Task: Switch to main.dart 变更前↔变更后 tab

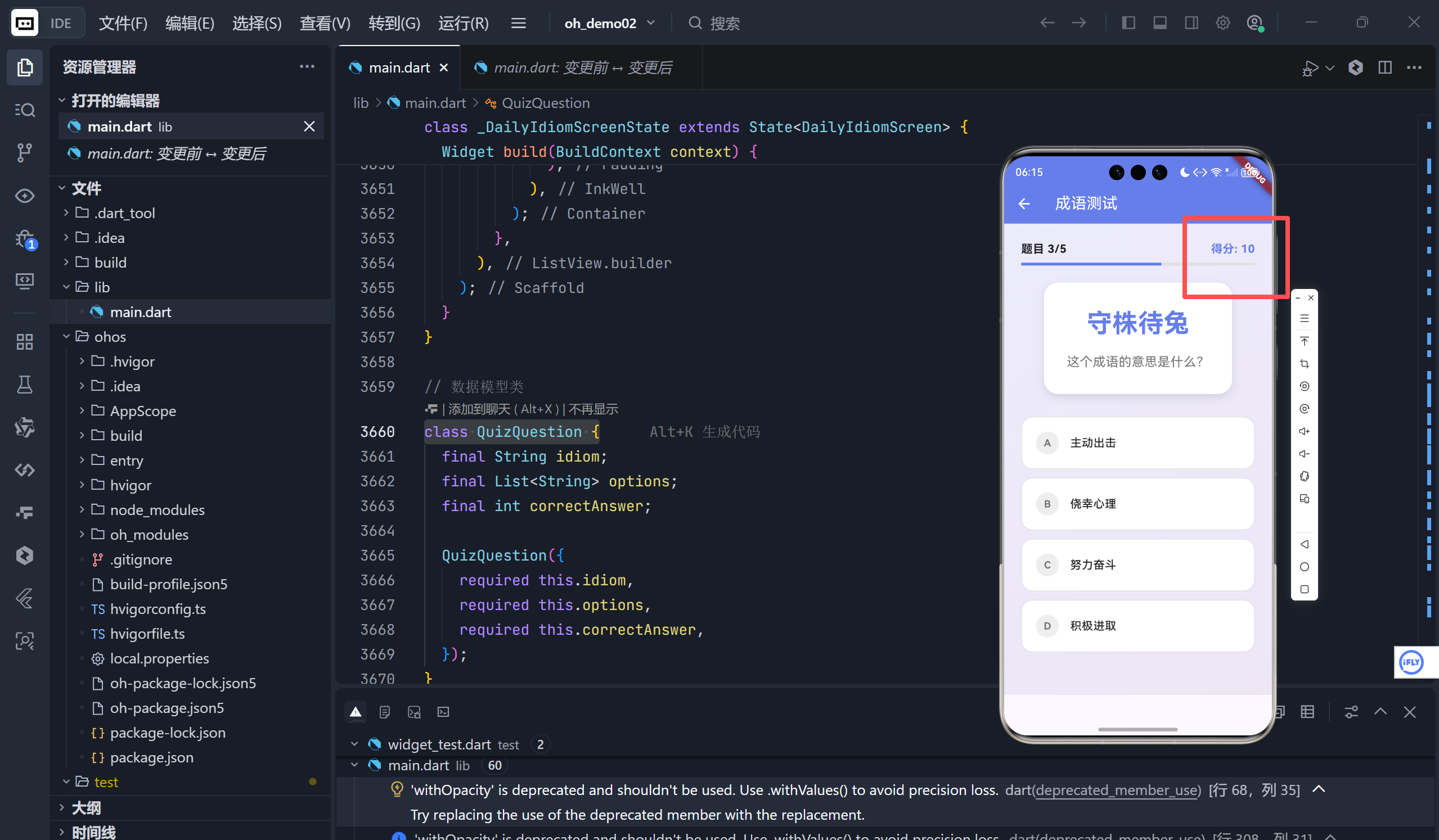Action: click(x=581, y=67)
